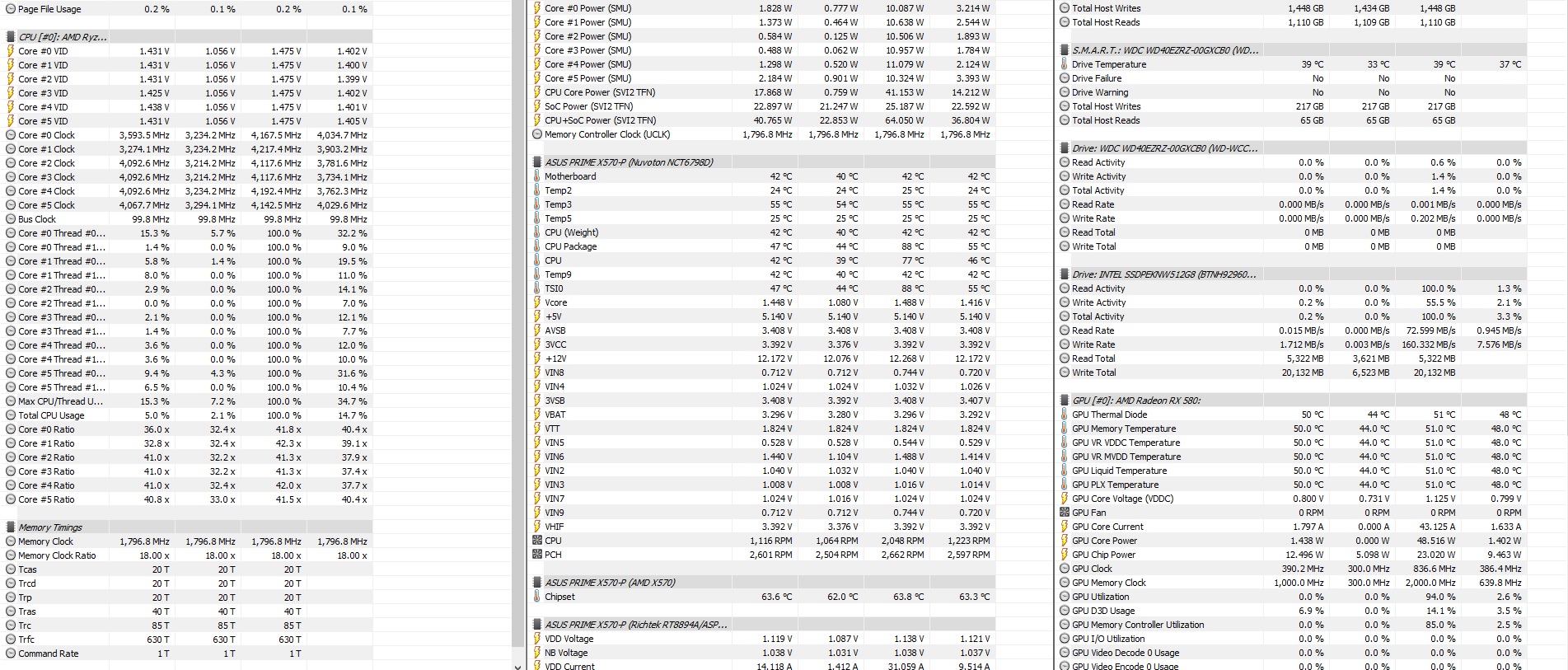
Task: Click the "VHIF" voltage label
Action: tap(555, 527)
